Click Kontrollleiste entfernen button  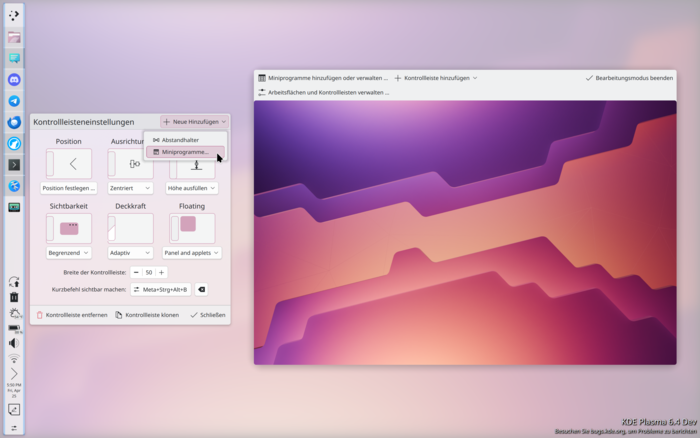pyautogui.click(x=72, y=315)
